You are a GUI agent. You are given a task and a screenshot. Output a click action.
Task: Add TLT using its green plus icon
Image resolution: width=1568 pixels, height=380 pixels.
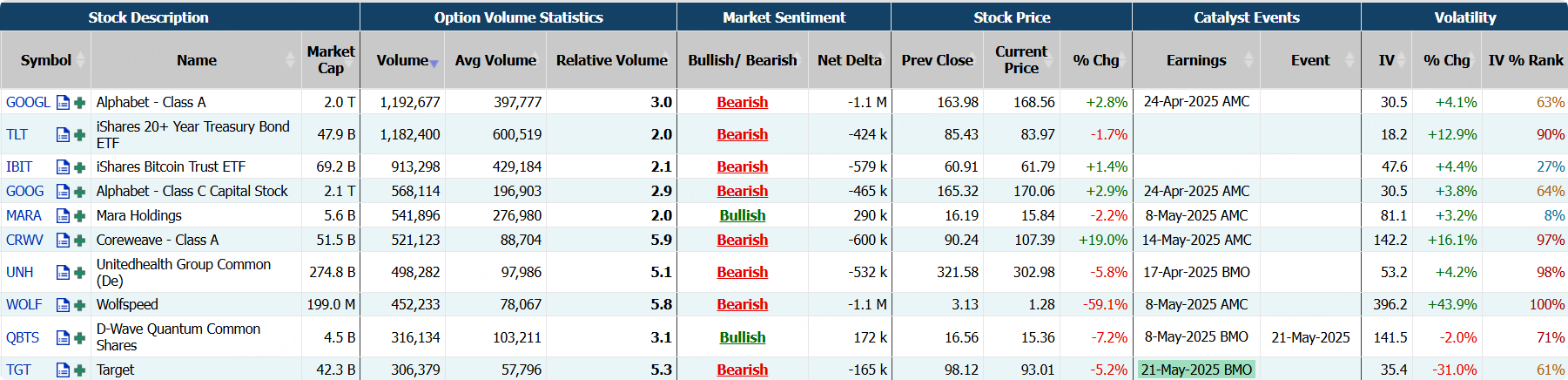click(x=80, y=135)
